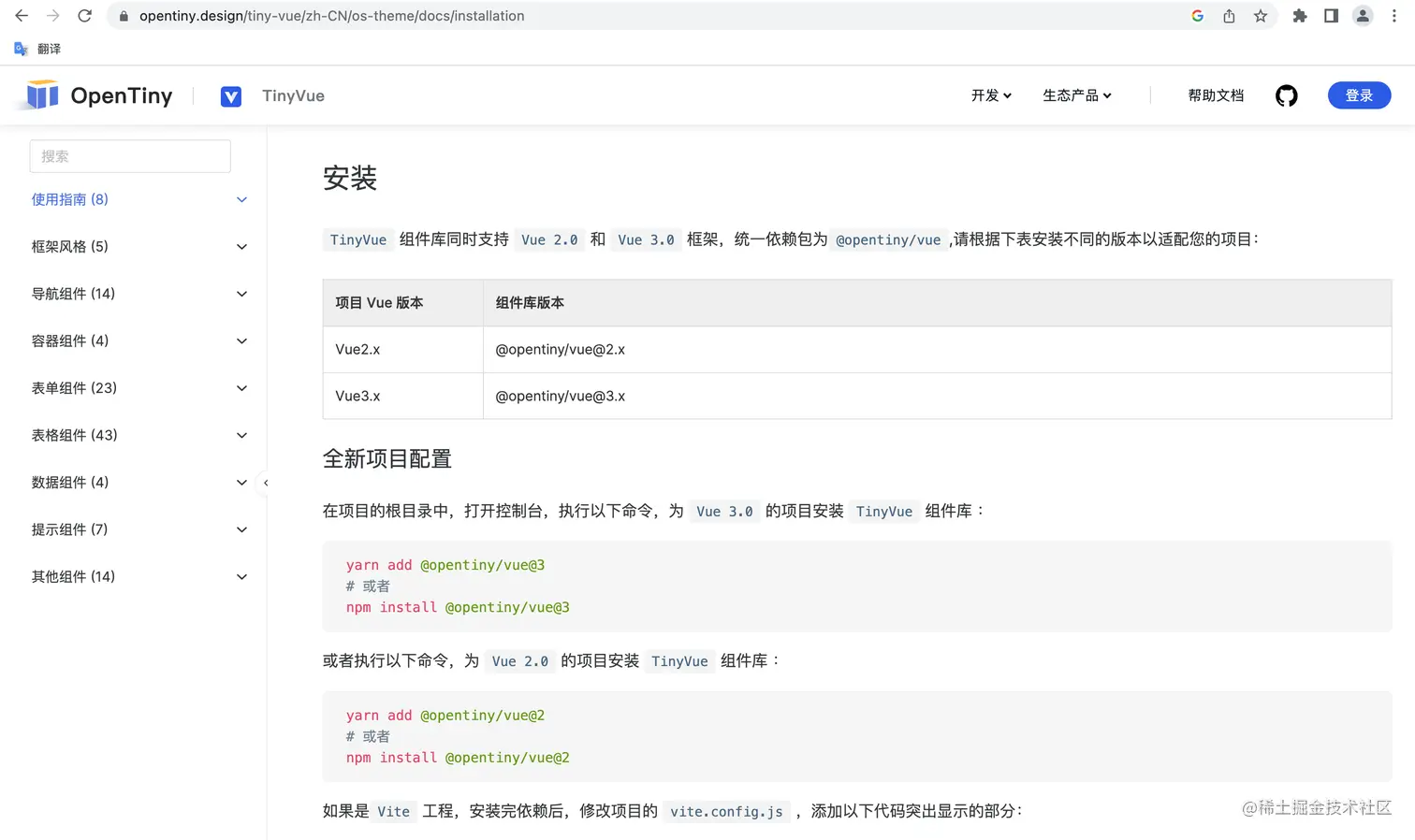Screen dimensions: 1415x840
Task: Go back to the previous browser page
Action: click(22, 16)
